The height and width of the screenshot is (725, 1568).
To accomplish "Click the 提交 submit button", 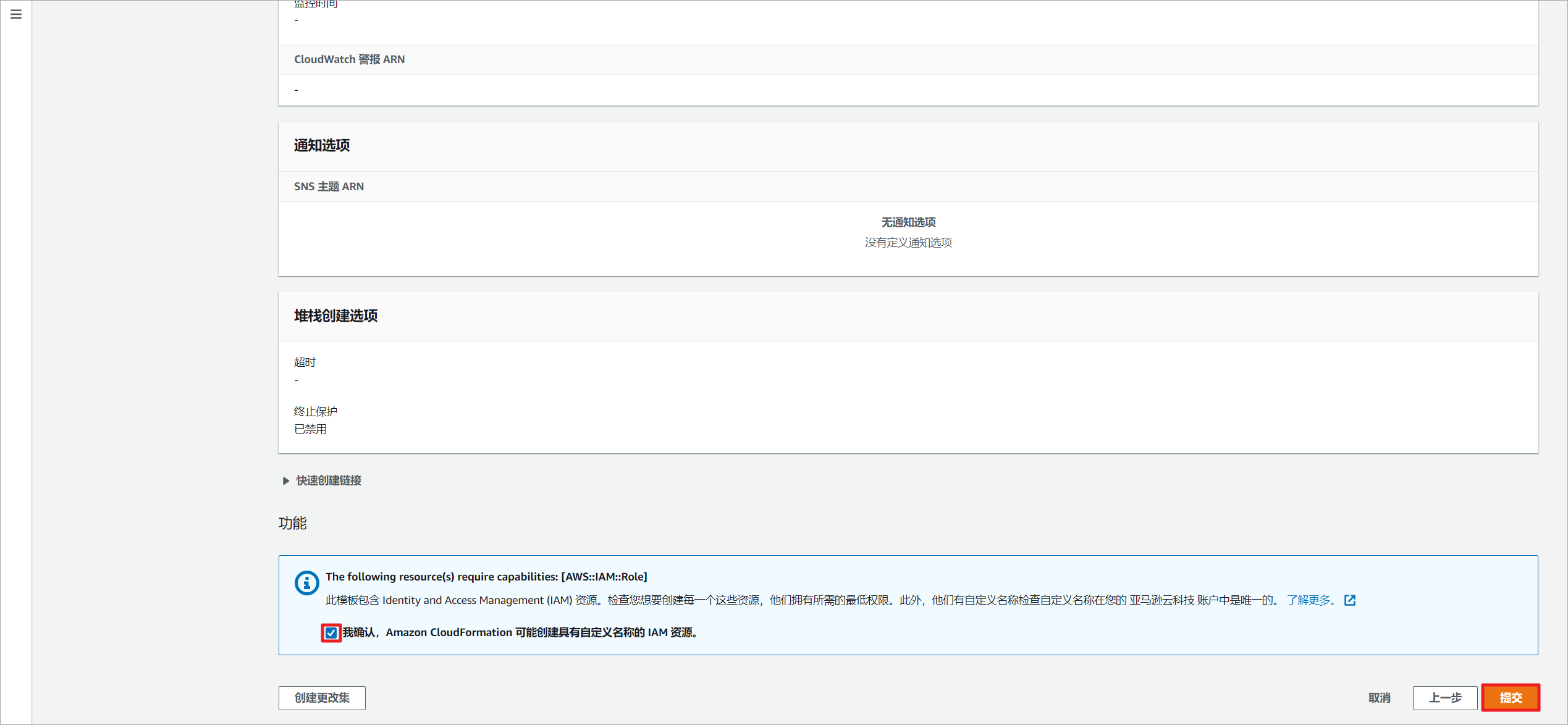I will (1511, 698).
